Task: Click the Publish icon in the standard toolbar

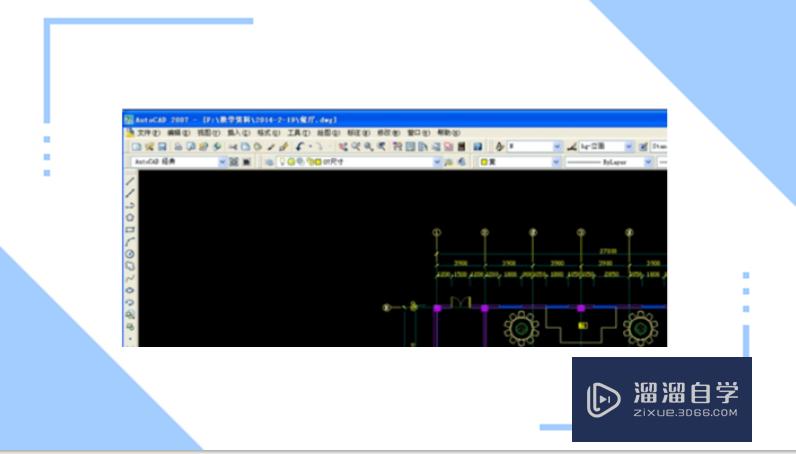Action: (204, 147)
